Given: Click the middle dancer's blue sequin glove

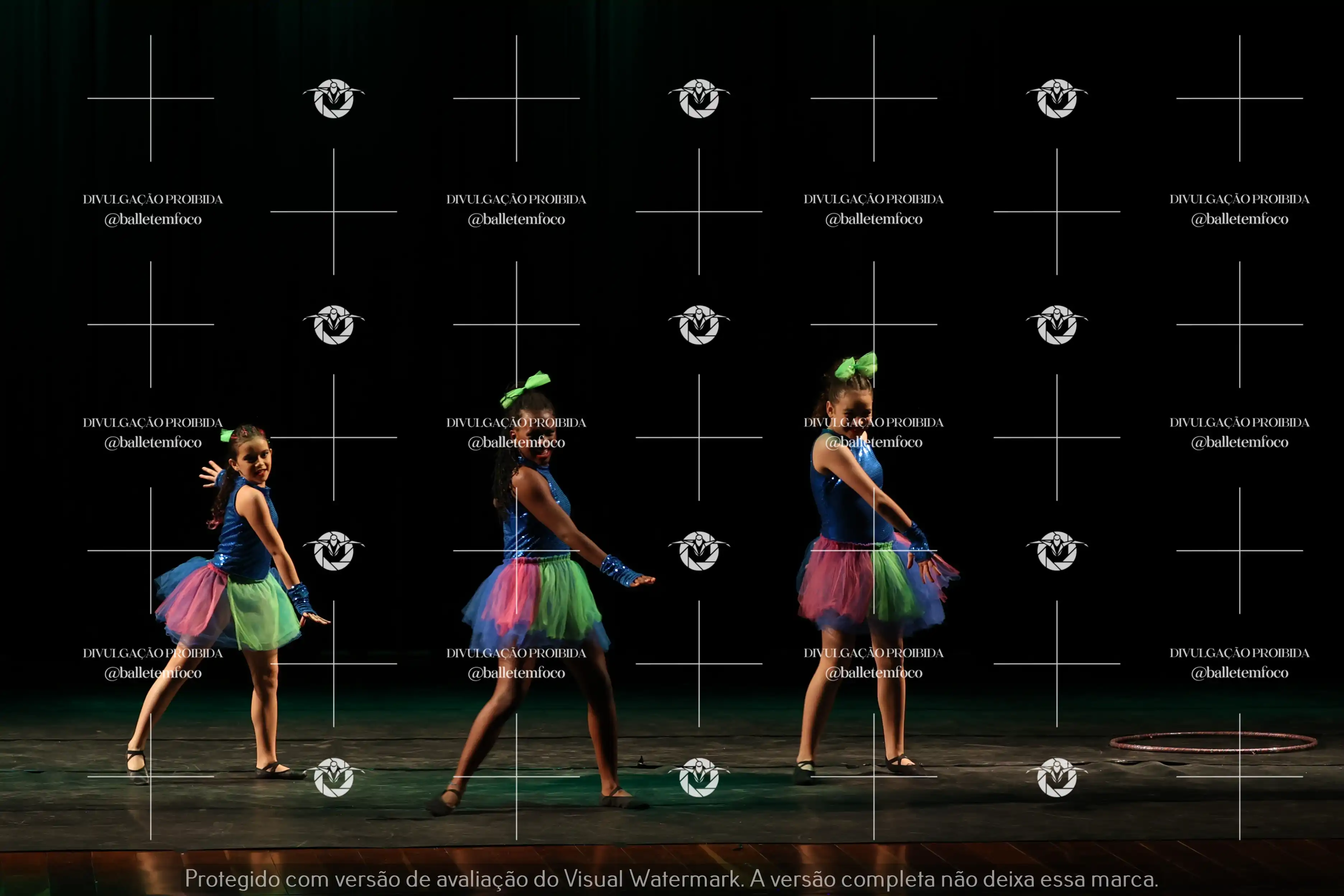Looking at the screenshot, I should [x=619, y=570].
